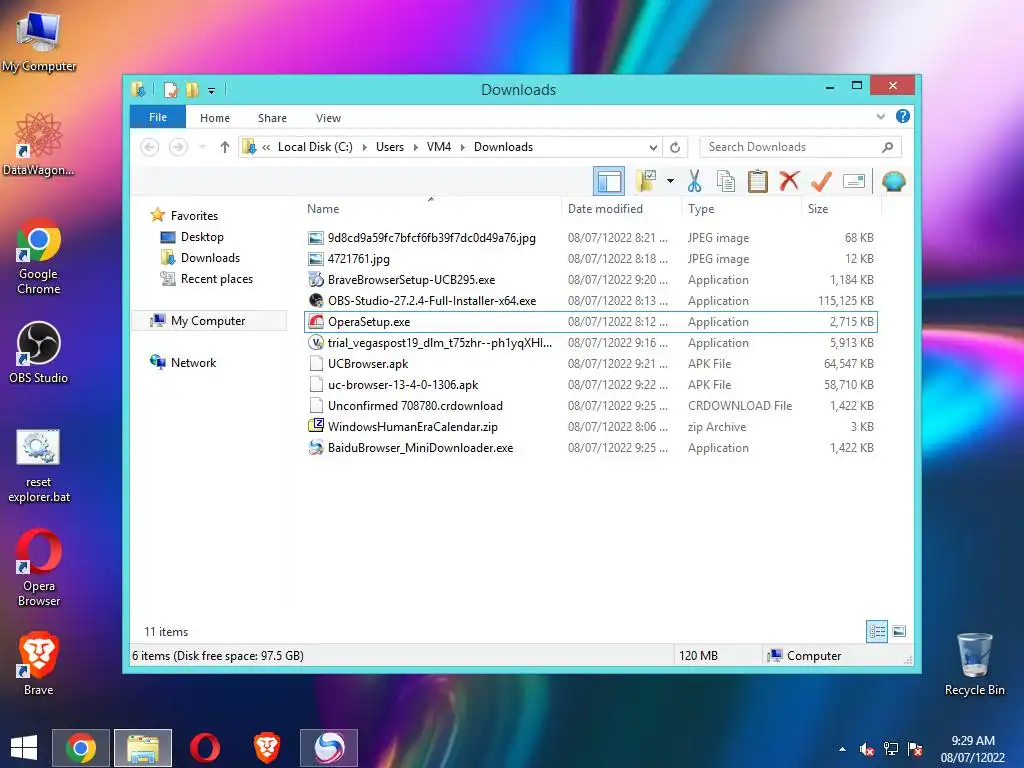Click the Help question mark icon
The image size is (1024, 768).
(903, 116)
